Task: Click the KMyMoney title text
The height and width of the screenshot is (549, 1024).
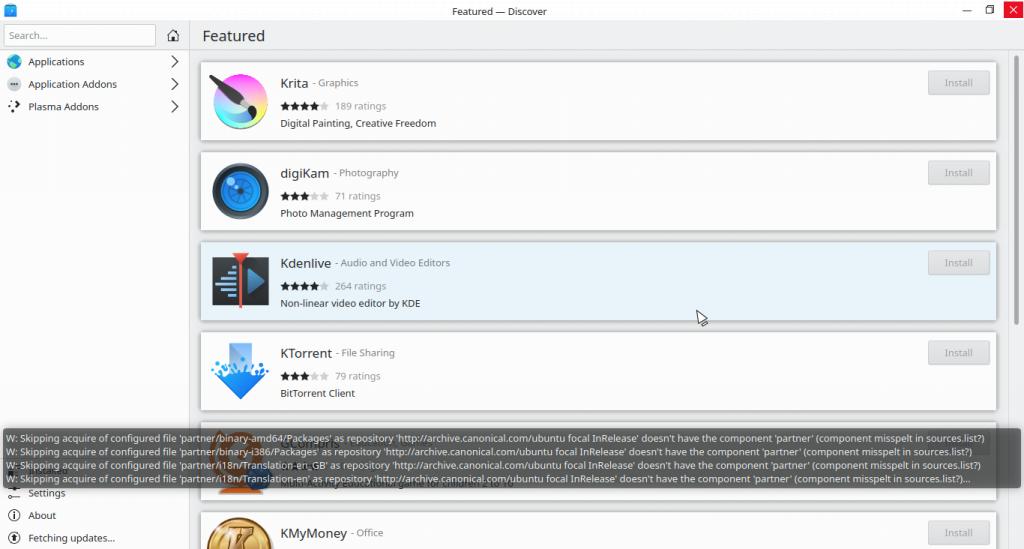Action: click(x=313, y=534)
